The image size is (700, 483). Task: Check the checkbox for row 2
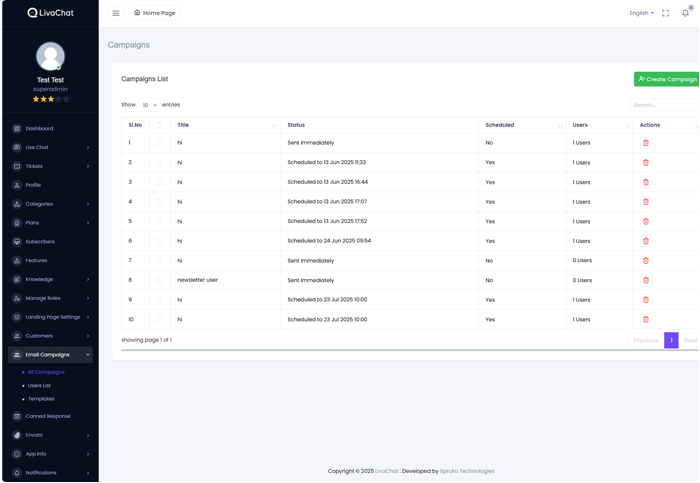point(159,162)
